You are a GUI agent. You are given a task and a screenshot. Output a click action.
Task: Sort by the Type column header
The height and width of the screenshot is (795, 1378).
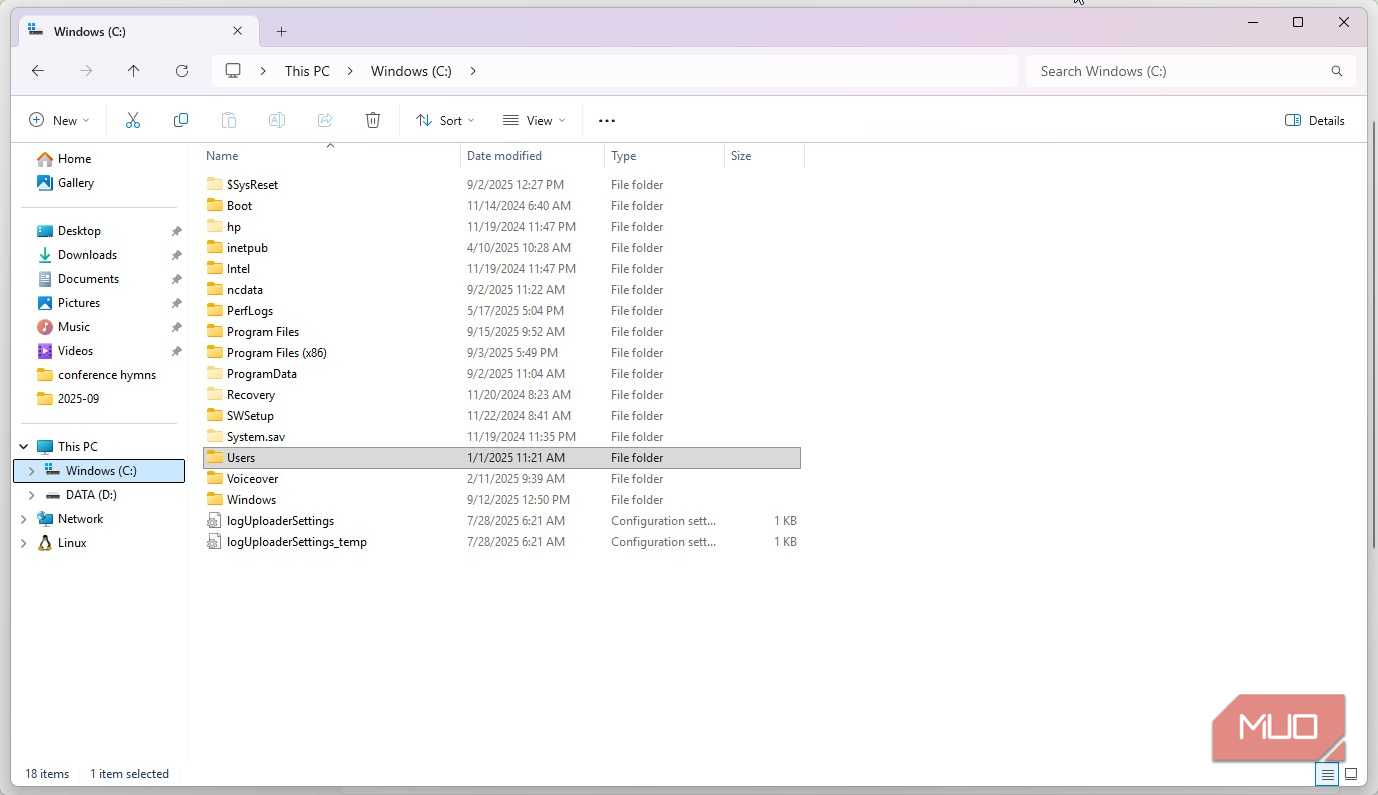(x=665, y=156)
